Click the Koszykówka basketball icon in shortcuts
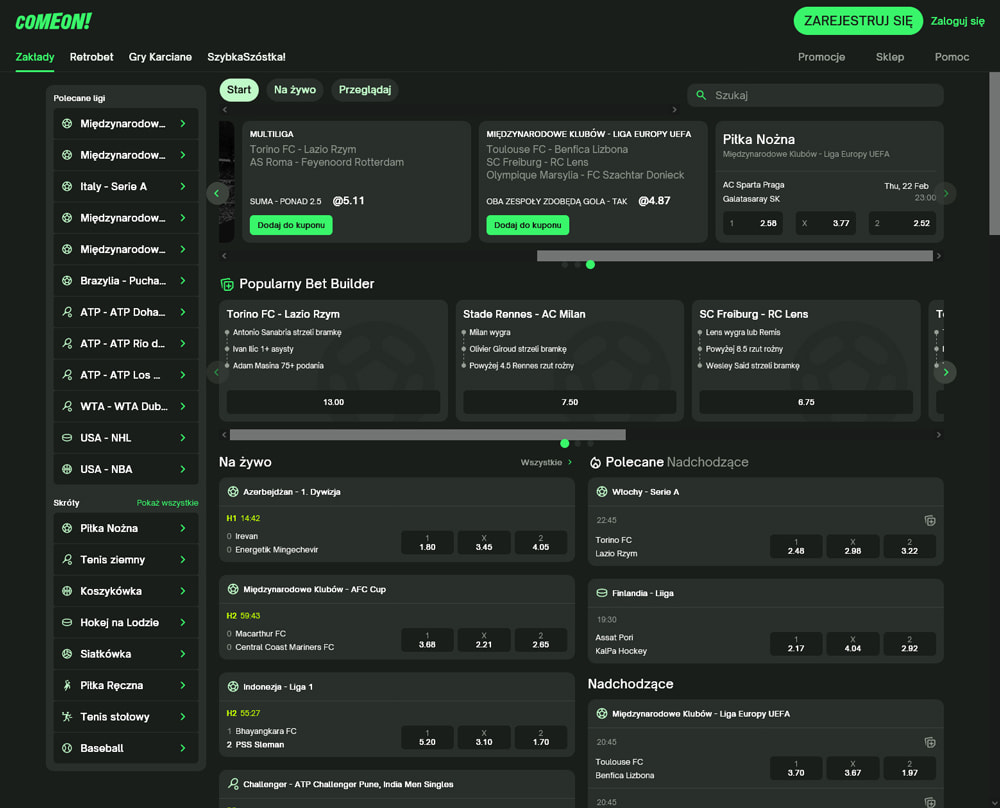 point(67,591)
